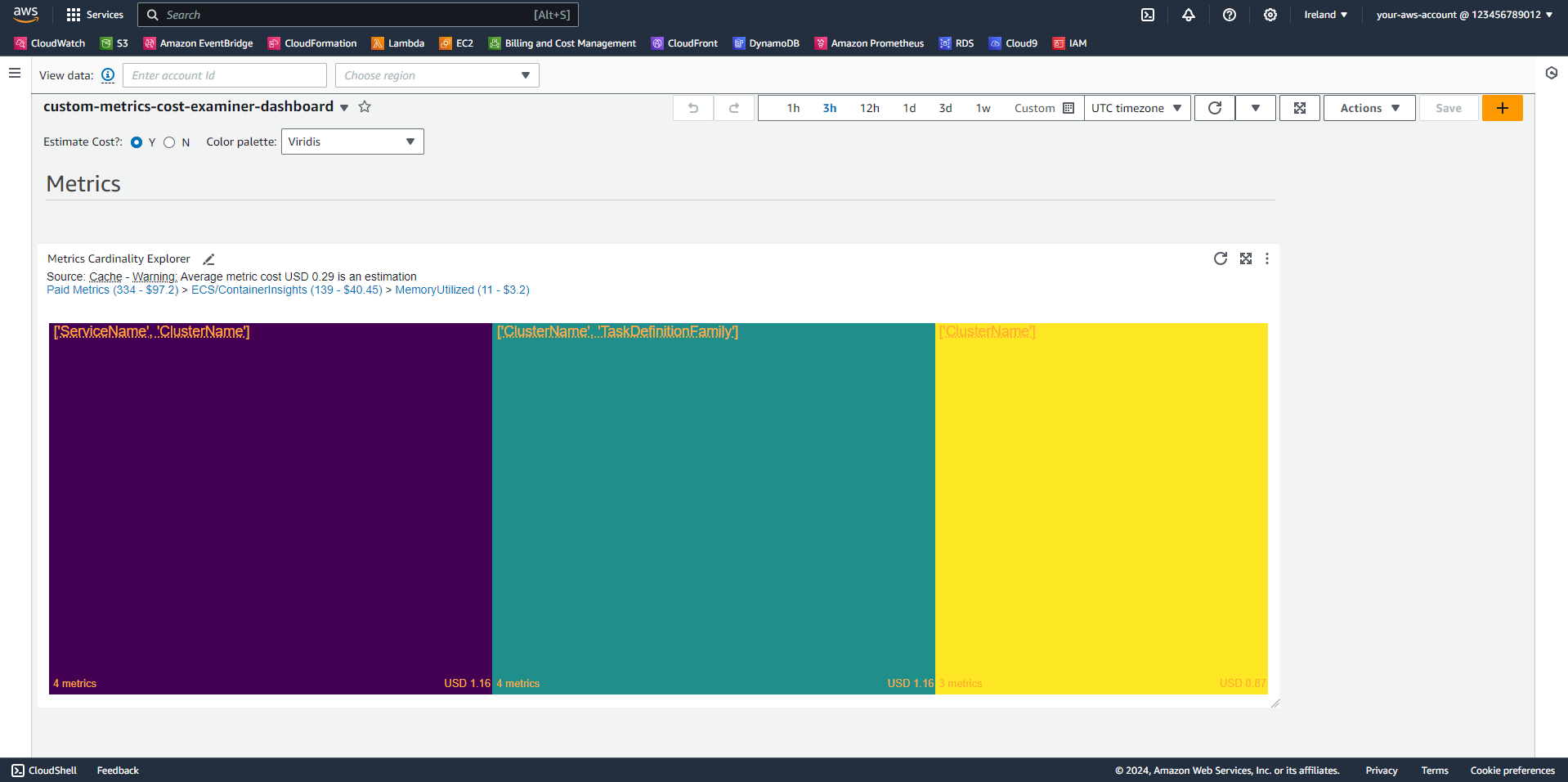Open the AWS settings gear

1270,15
